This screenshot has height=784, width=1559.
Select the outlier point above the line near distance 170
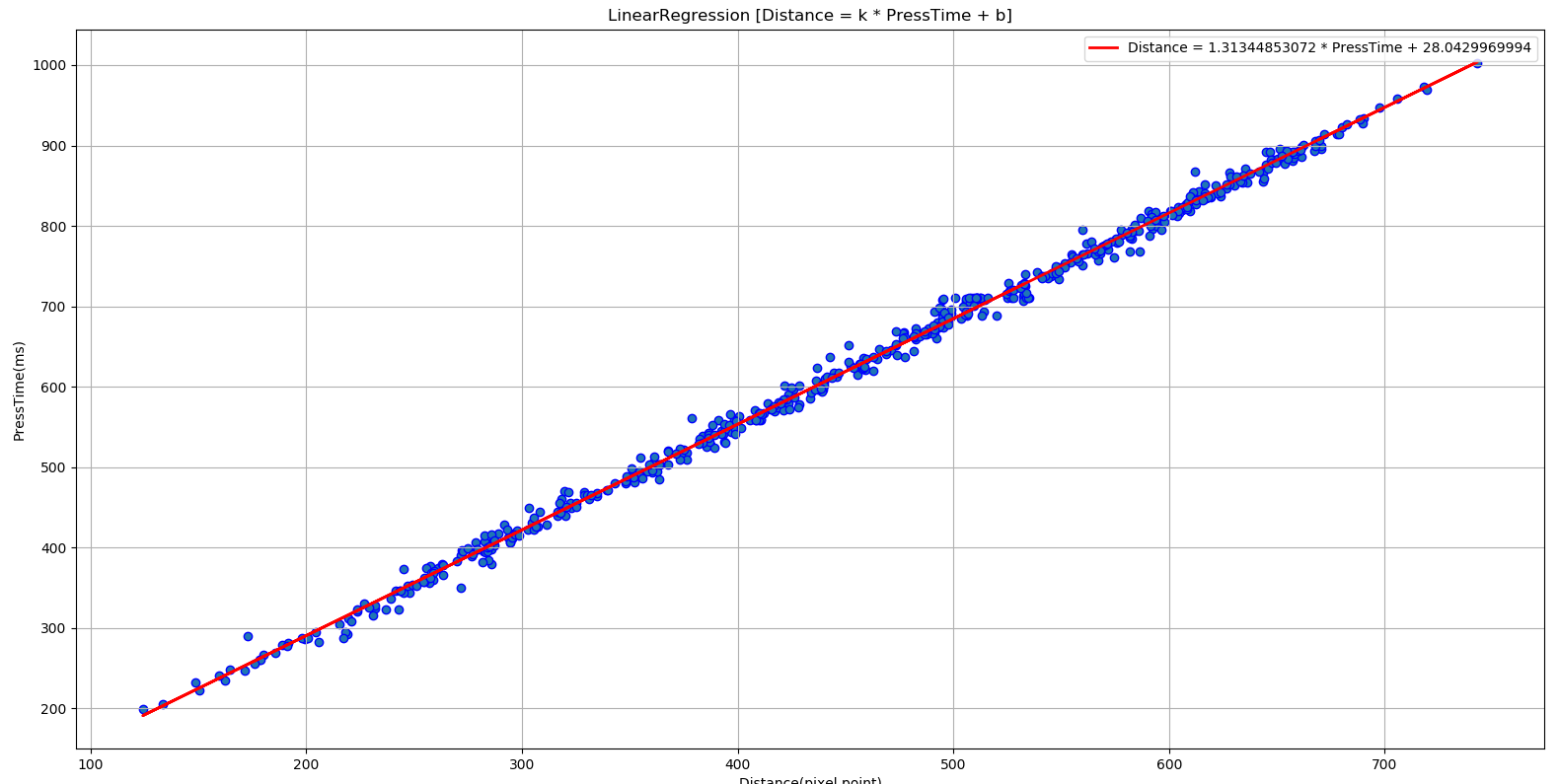(248, 636)
